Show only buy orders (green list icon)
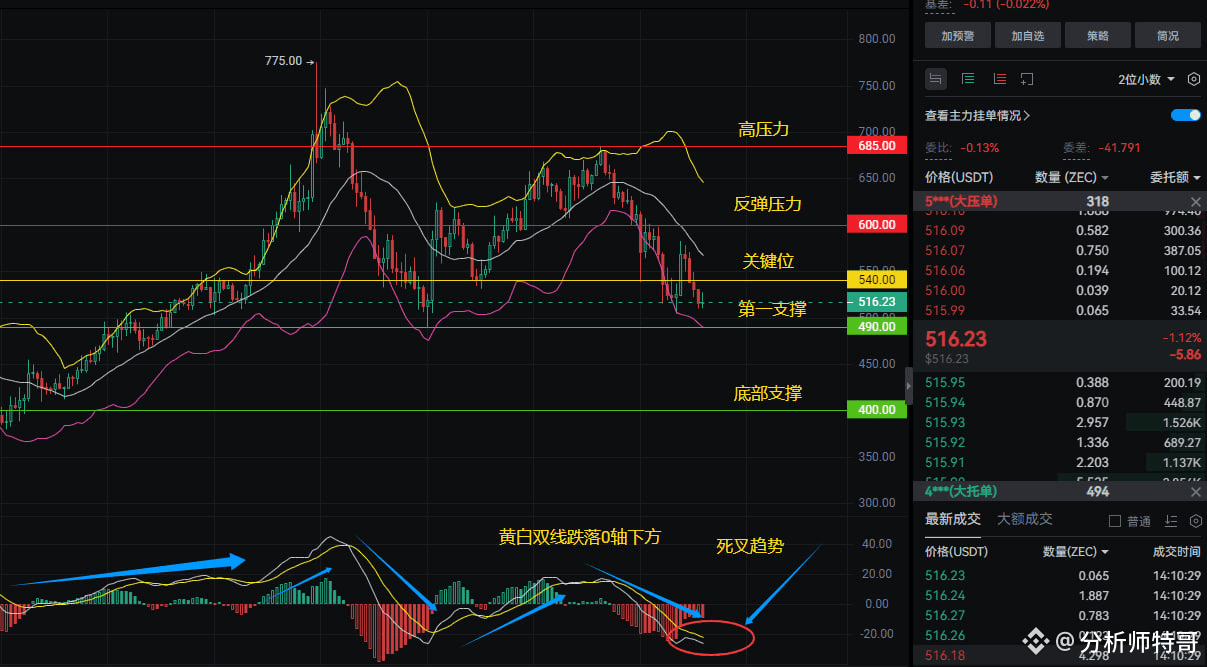Screen dimensions: 1207x667 tap(968, 79)
